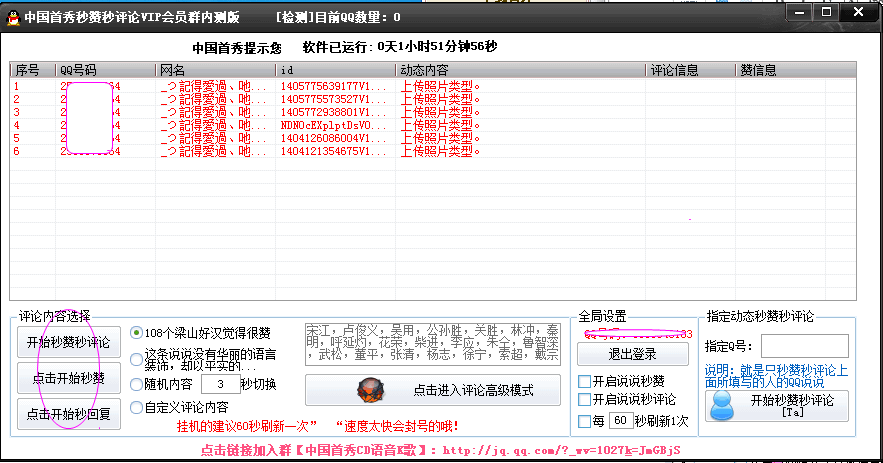The width and height of the screenshot is (883, 463).
Task: Enable the 开启说说秒评论 checkbox
Action: click(585, 399)
